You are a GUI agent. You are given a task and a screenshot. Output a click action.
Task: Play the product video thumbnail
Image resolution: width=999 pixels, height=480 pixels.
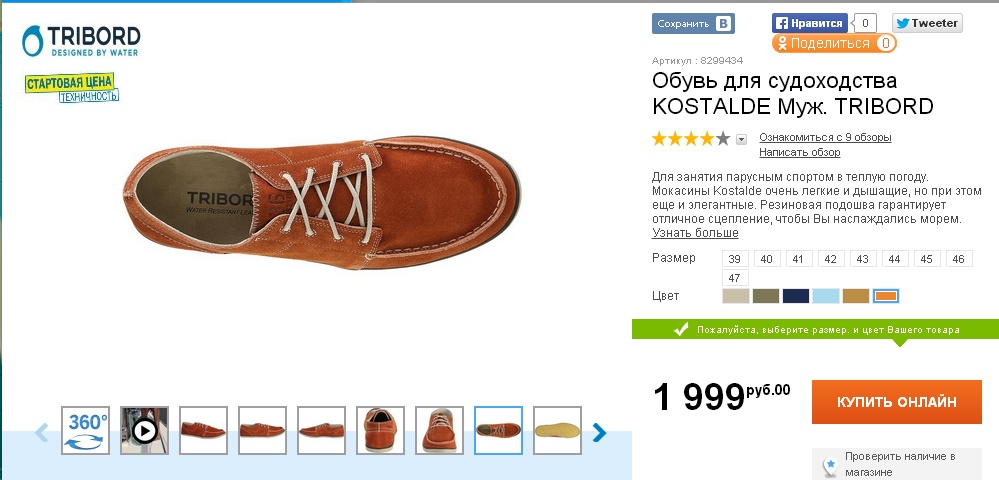145,430
